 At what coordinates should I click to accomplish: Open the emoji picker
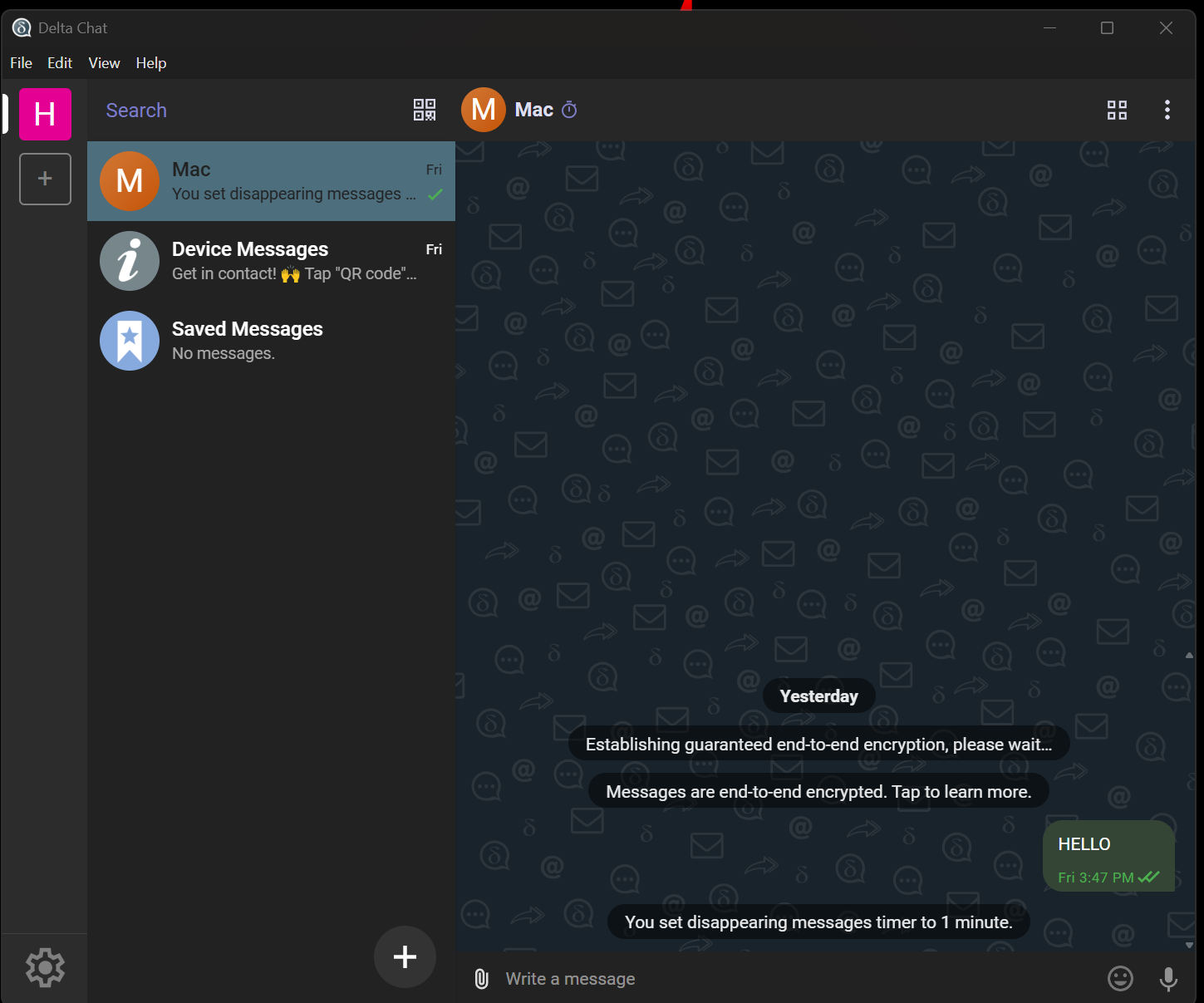[1120, 979]
